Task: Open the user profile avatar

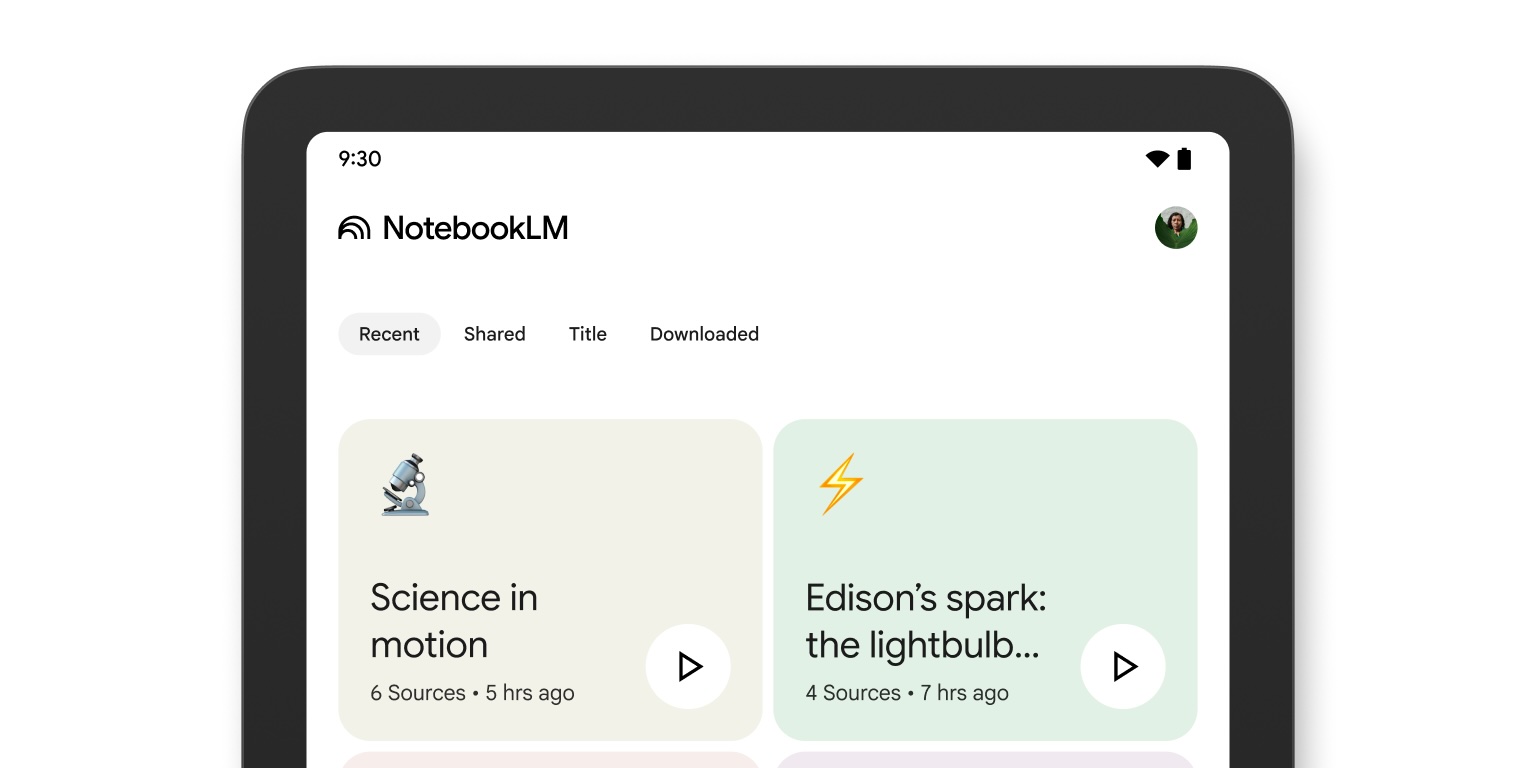Action: (1176, 228)
